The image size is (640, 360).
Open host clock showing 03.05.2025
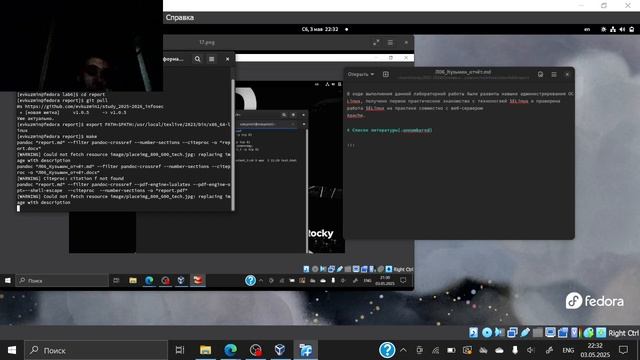[595, 350]
